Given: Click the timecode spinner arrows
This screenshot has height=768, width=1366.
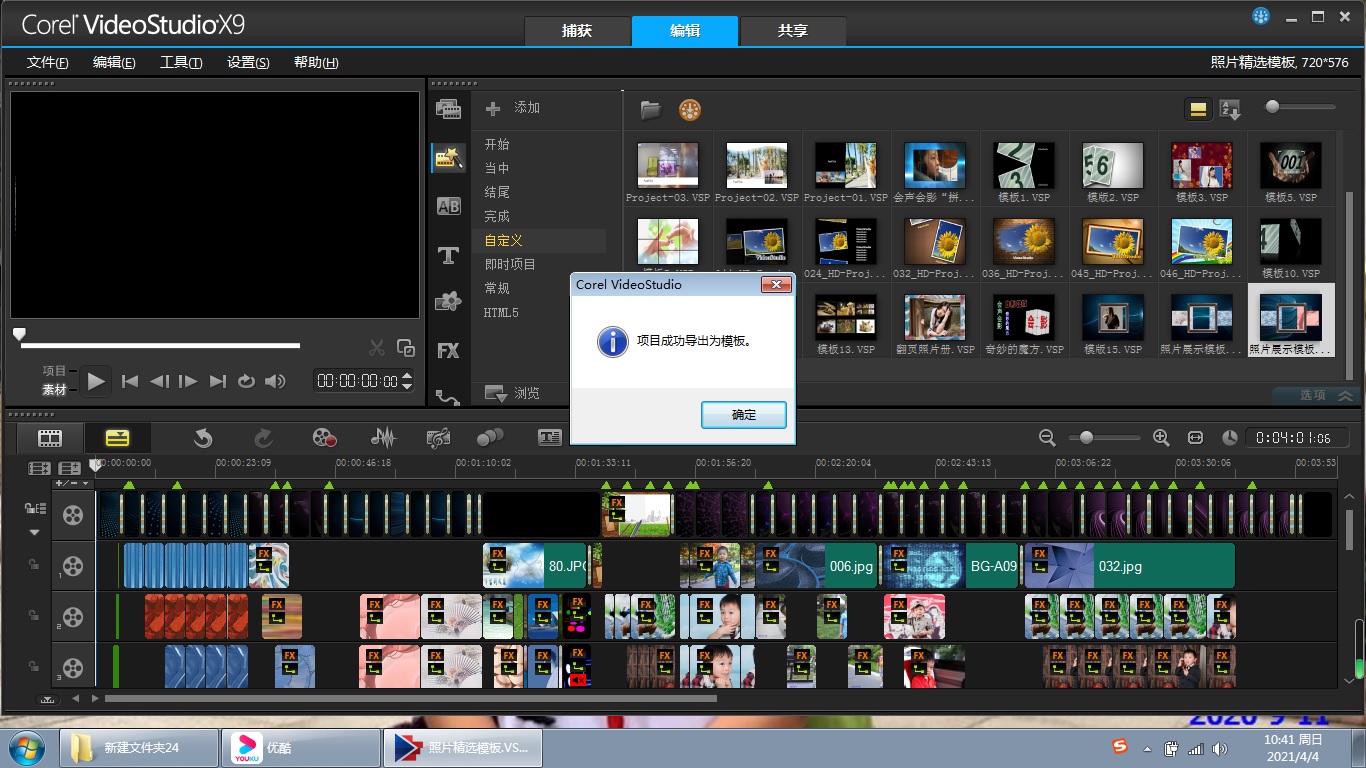Looking at the screenshot, I should 407,381.
